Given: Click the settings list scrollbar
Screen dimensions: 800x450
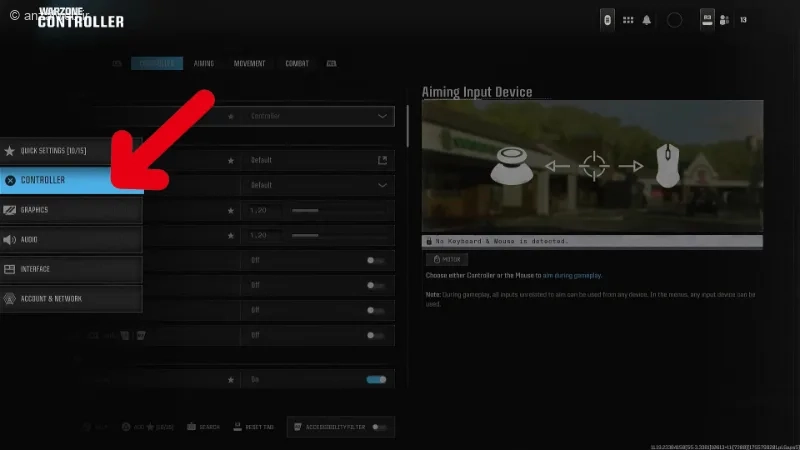Looking at the screenshot, I should (407, 126).
